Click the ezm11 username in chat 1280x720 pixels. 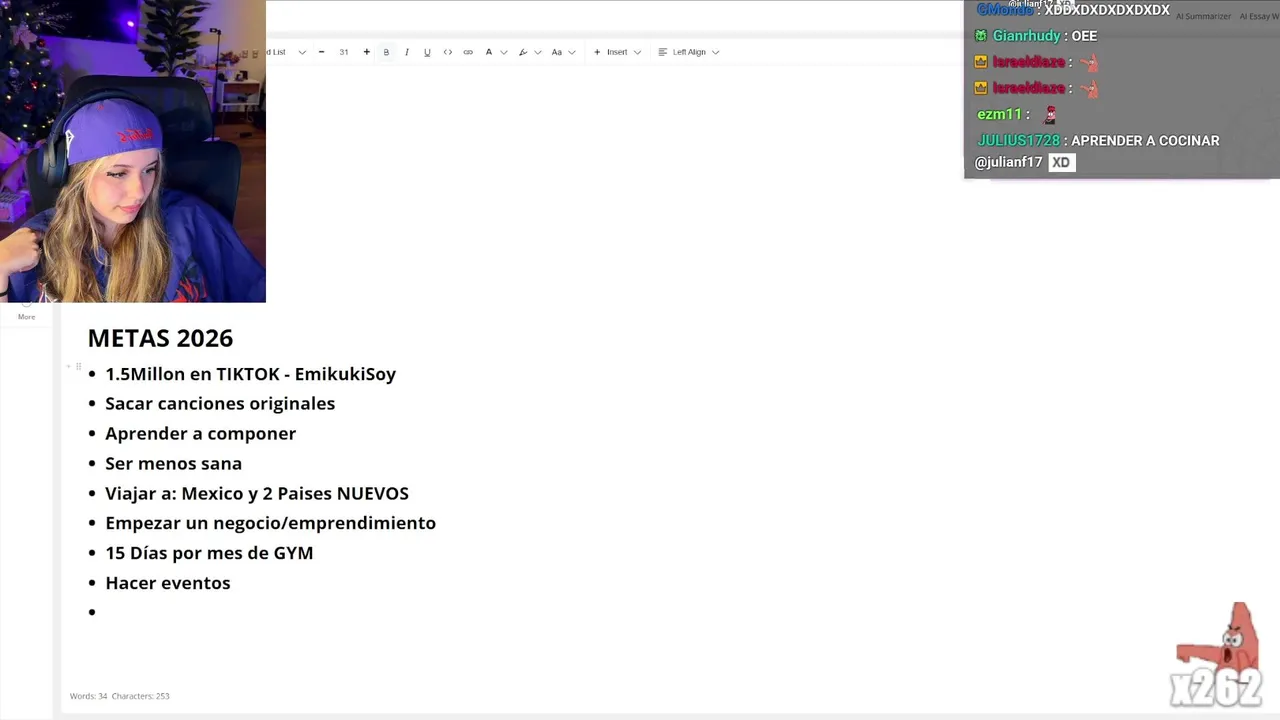(x=999, y=115)
